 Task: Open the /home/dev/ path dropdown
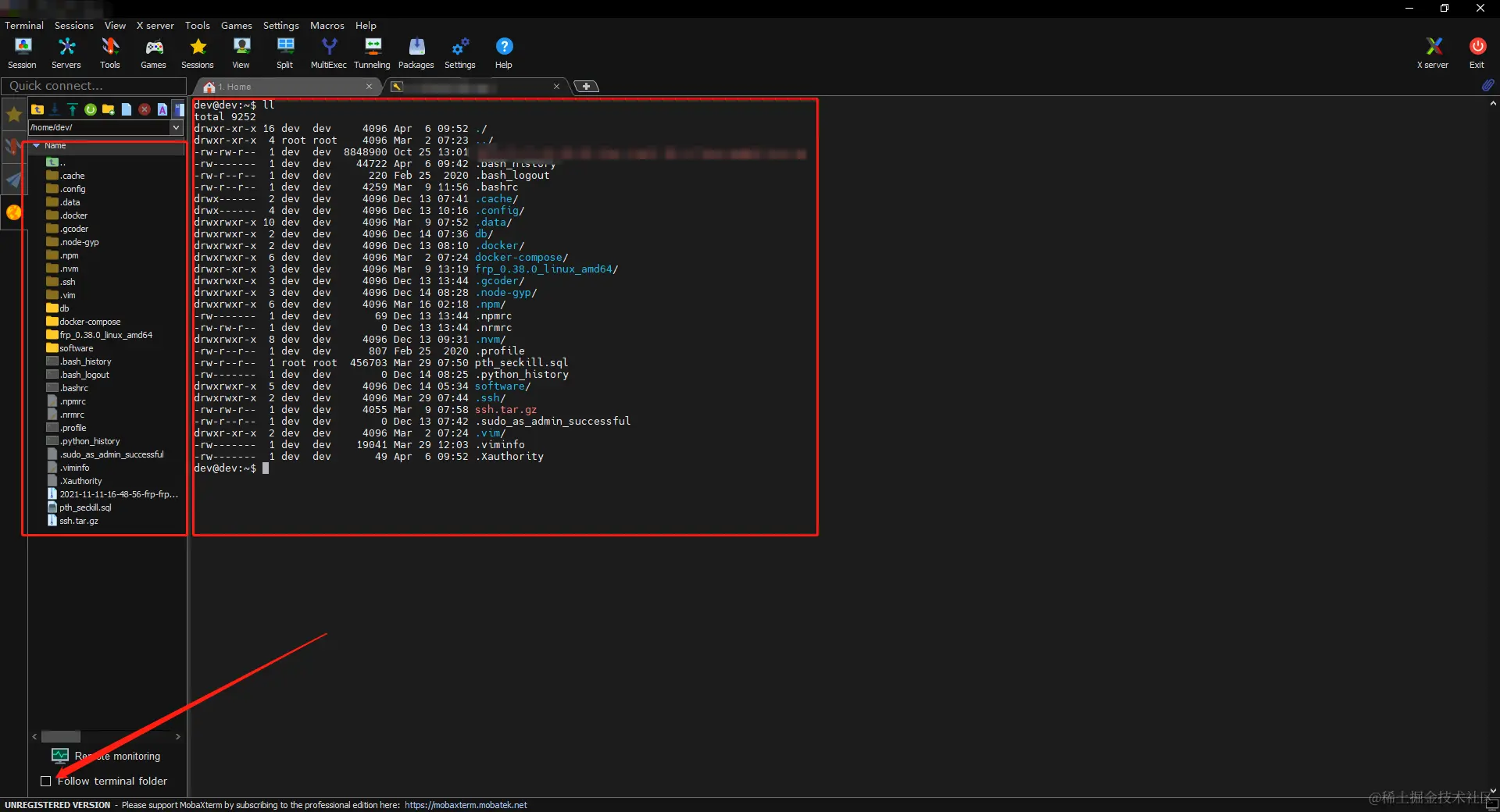click(176, 127)
